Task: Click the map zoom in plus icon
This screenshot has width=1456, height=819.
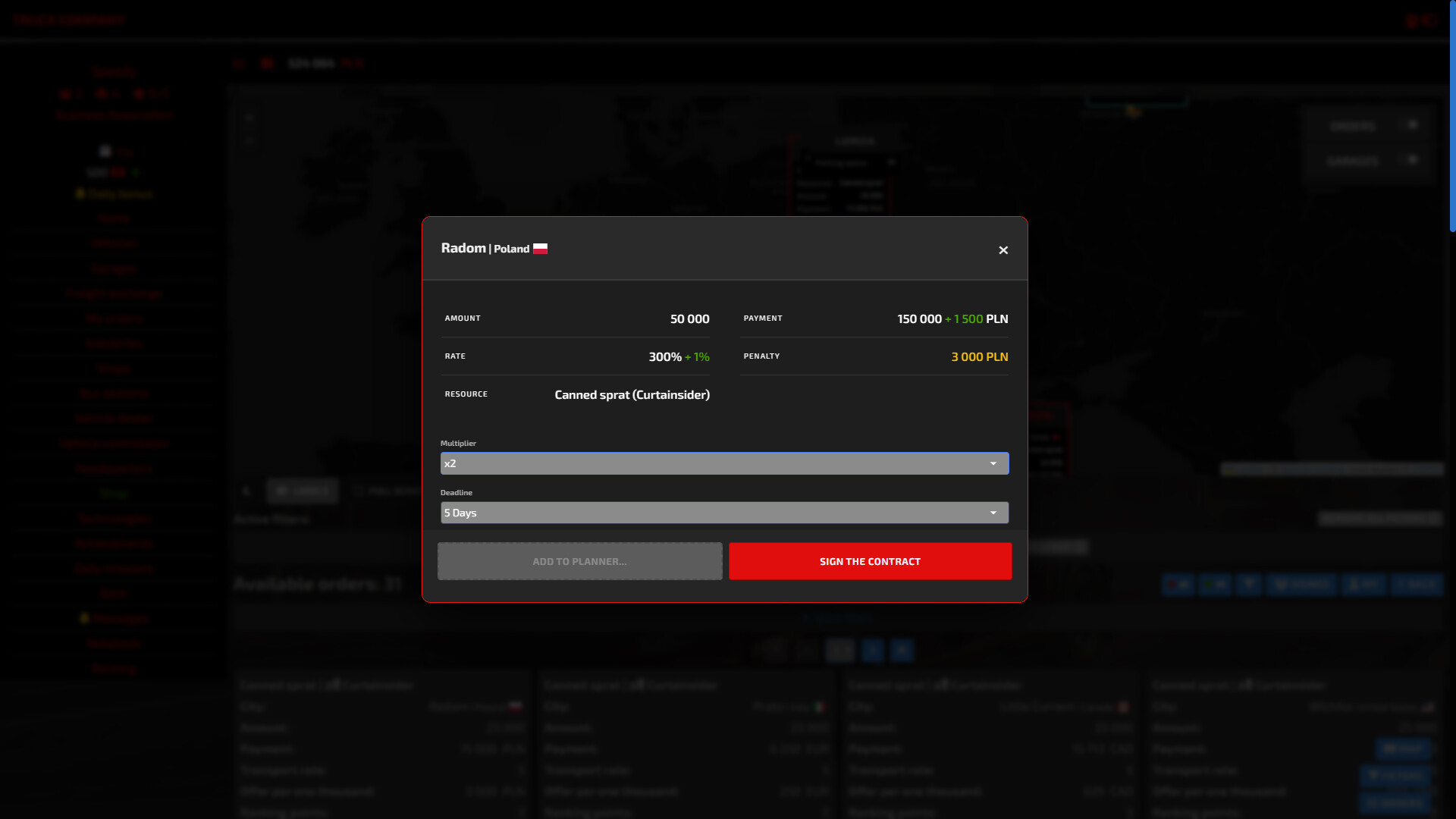Action: point(249,118)
